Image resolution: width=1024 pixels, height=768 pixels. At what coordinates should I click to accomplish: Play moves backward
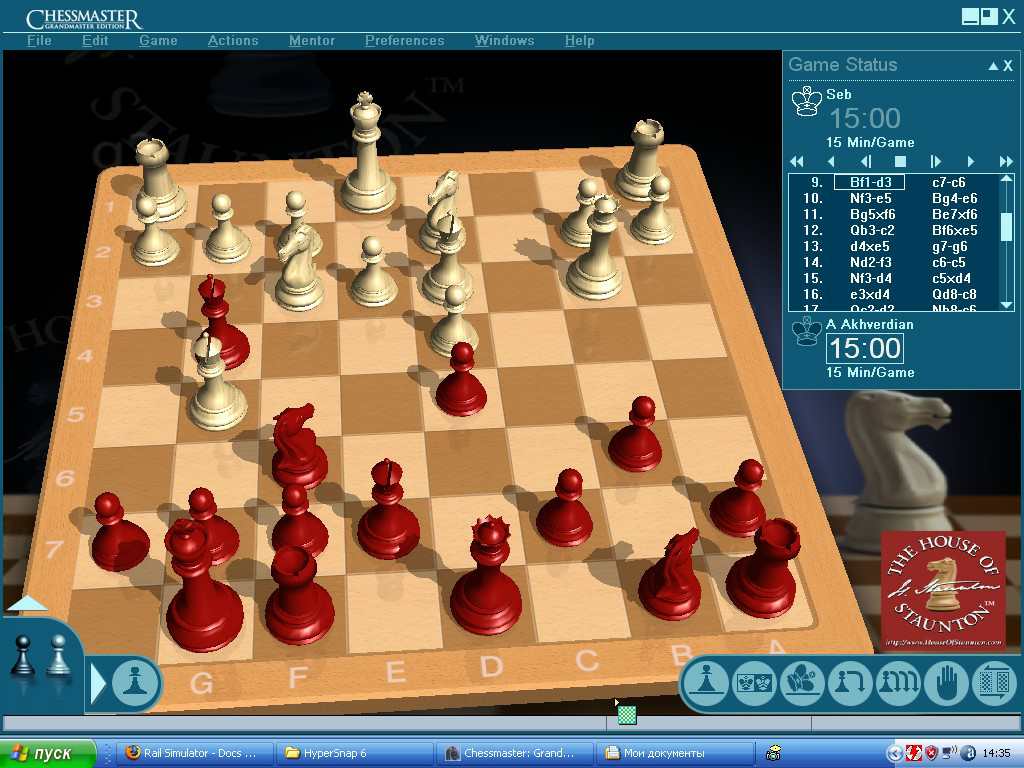pyautogui.click(x=831, y=161)
